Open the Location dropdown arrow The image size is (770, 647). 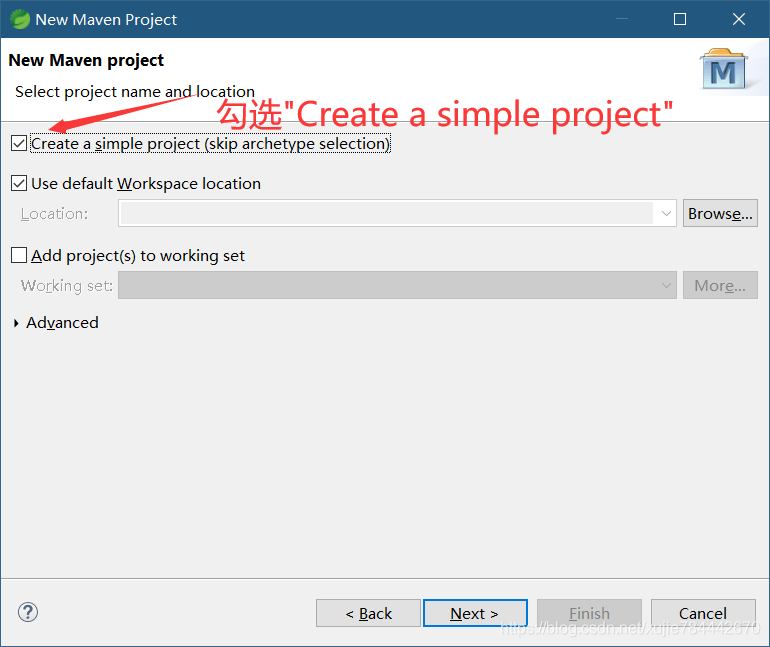(x=666, y=214)
